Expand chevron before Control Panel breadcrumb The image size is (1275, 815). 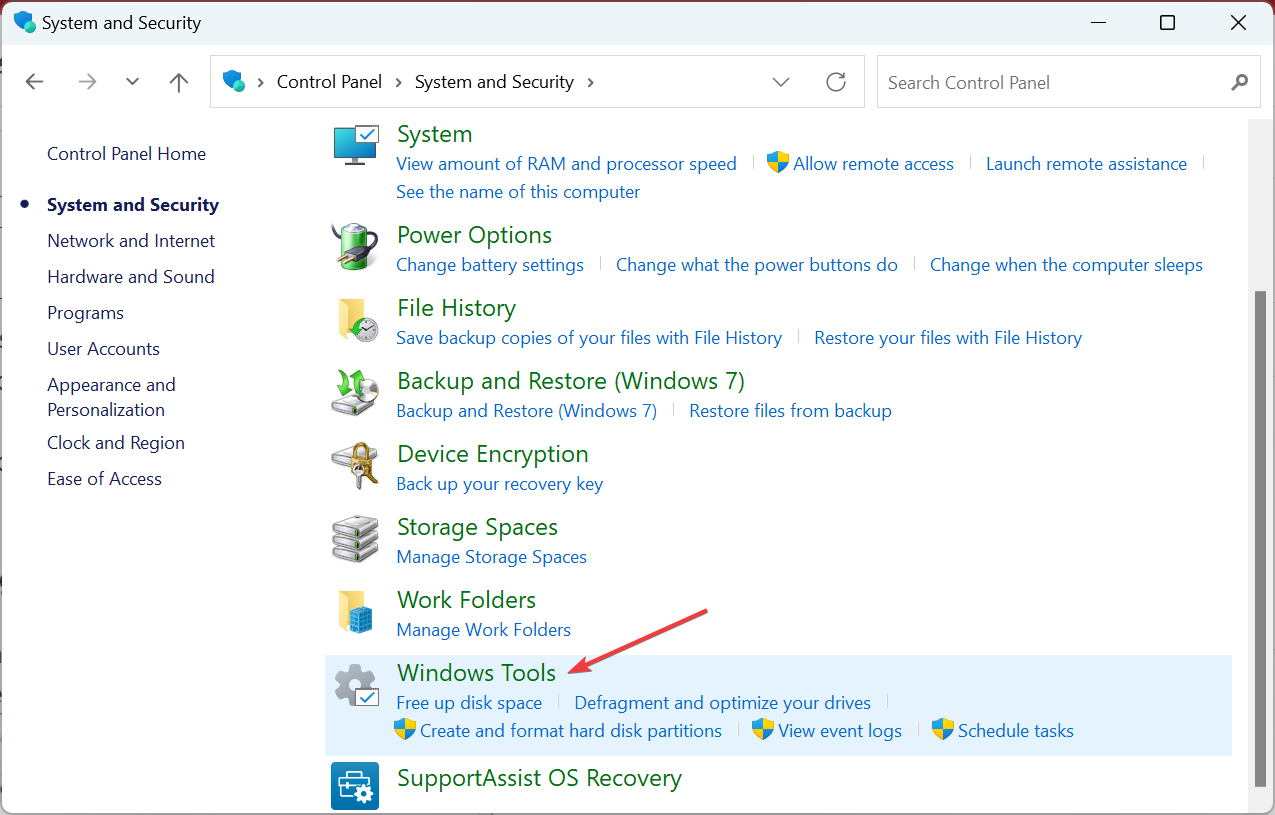pos(262,82)
